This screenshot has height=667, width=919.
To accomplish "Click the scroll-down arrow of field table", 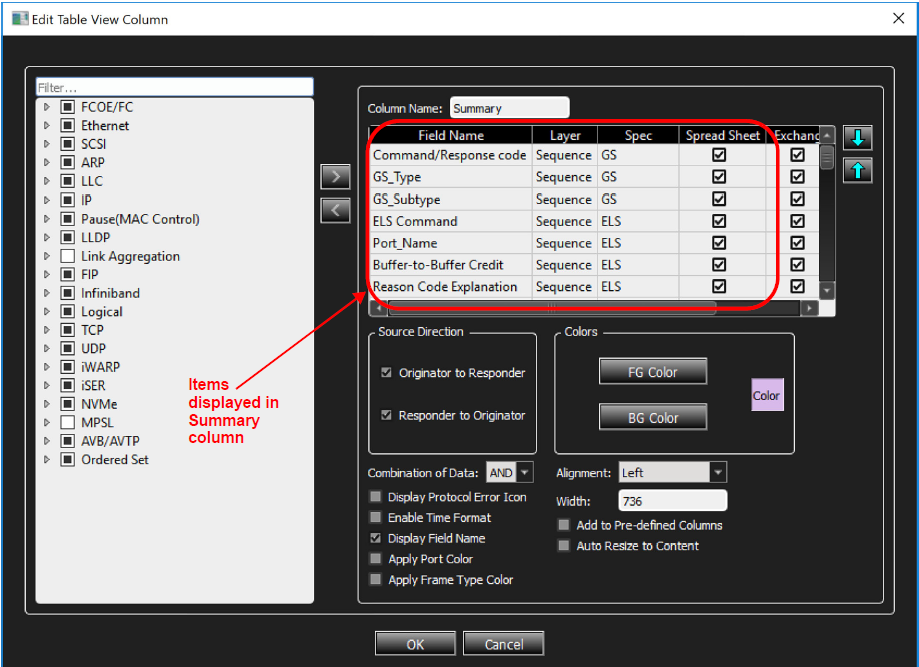I will coord(826,290).
